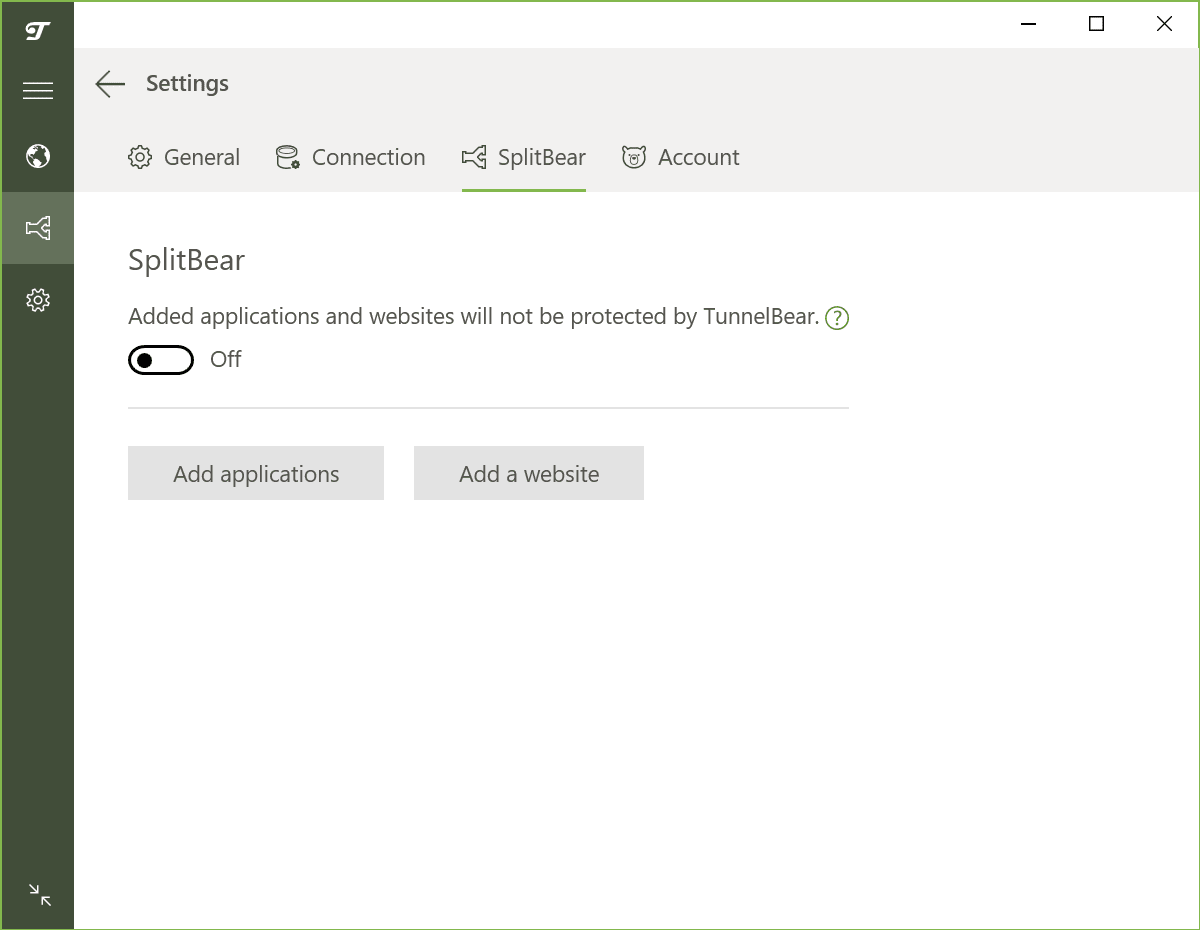The image size is (1200, 930).
Task: Click the 'Off' toggle label
Action: [x=226, y=360]
